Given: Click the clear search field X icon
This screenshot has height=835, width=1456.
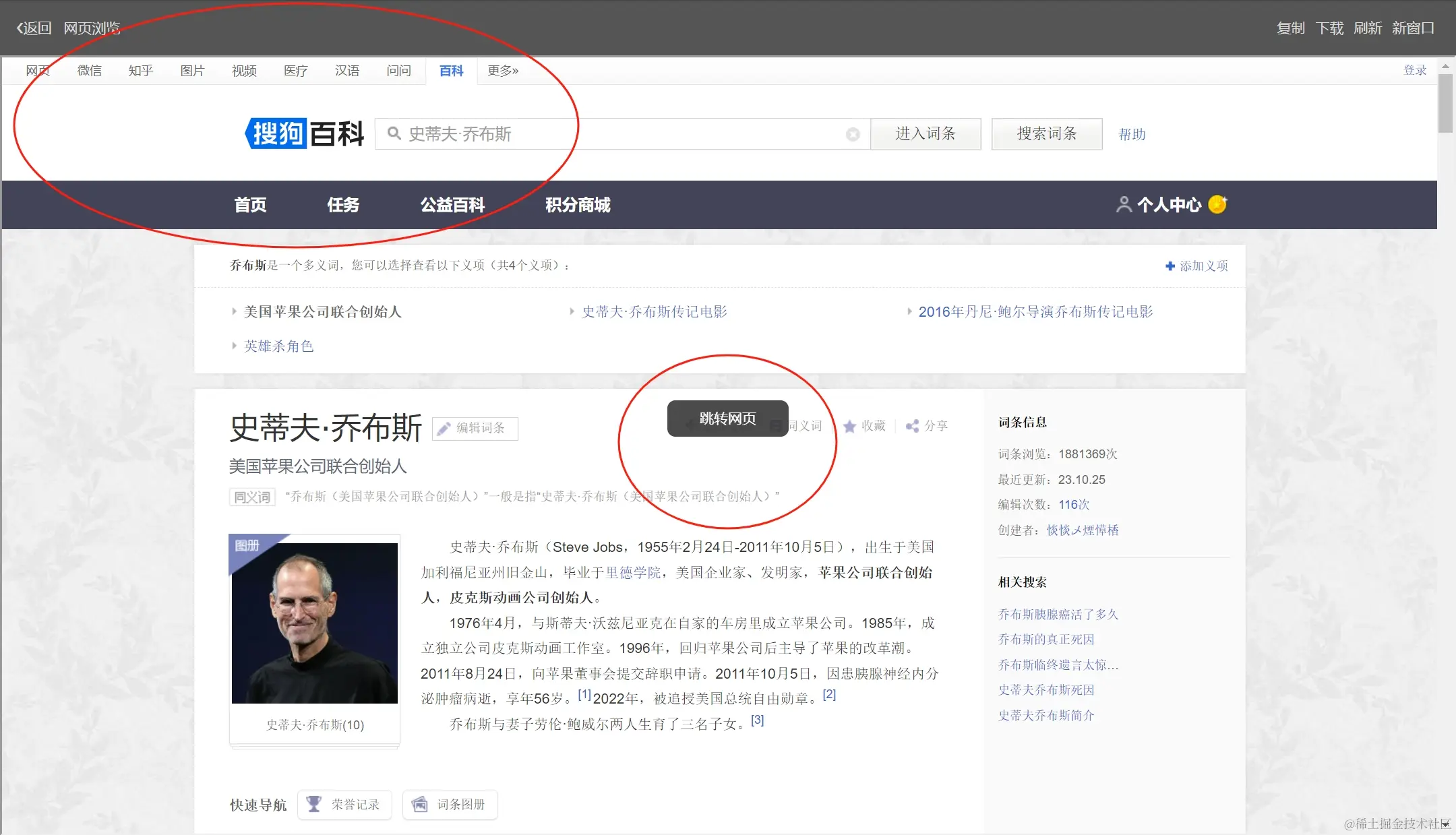Looking at the screenshot, I should [x=853, y=135].
